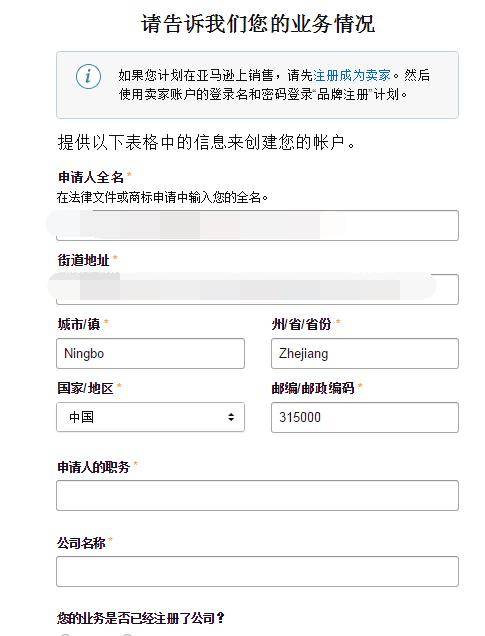Screen dimensions: 485x636
Task: Open the 注册成为卖家 link
Action: pos(352,75)
